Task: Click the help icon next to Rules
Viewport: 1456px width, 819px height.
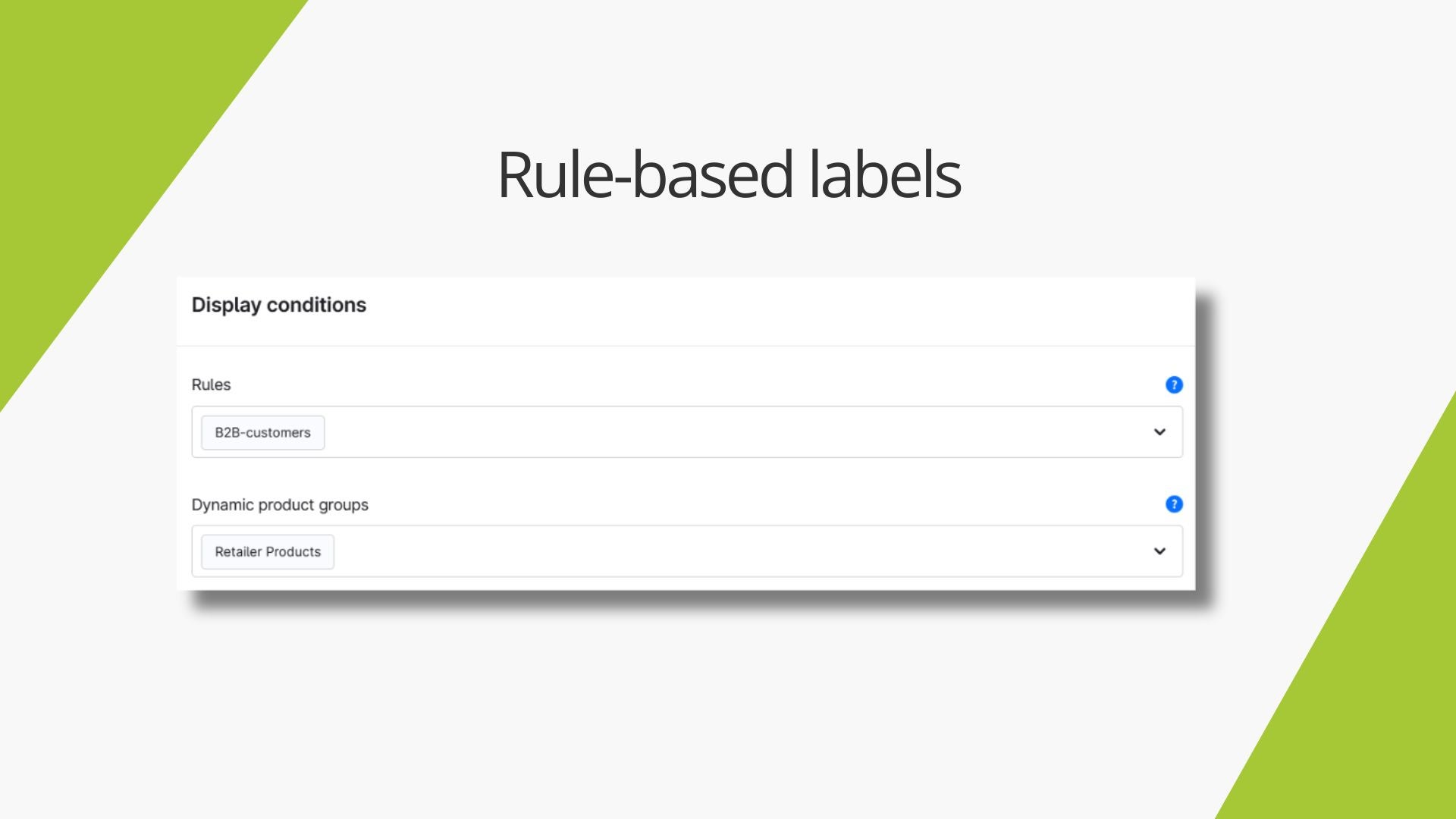Action: click(x=1174, y=385)
